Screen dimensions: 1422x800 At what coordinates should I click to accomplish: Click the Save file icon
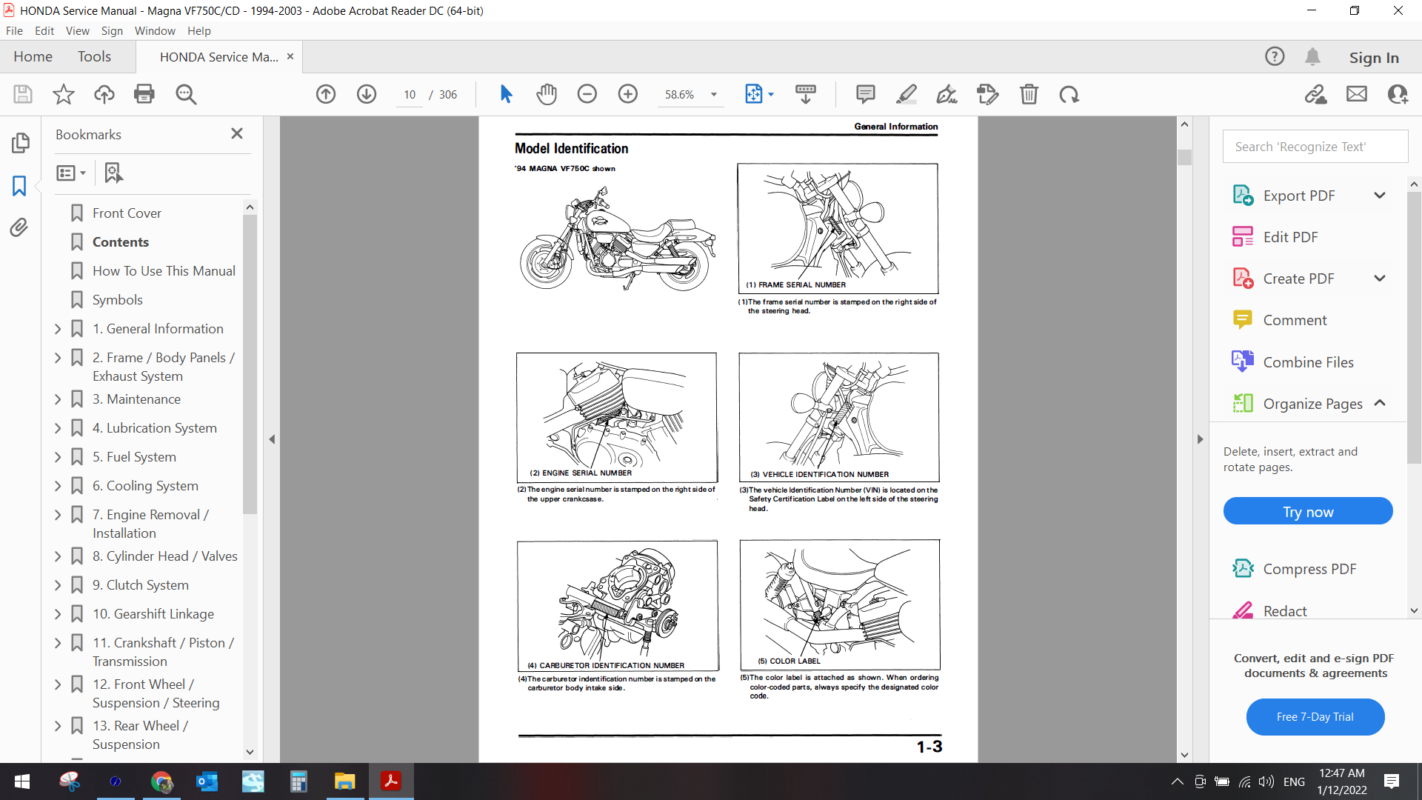(x=23, y=94)
